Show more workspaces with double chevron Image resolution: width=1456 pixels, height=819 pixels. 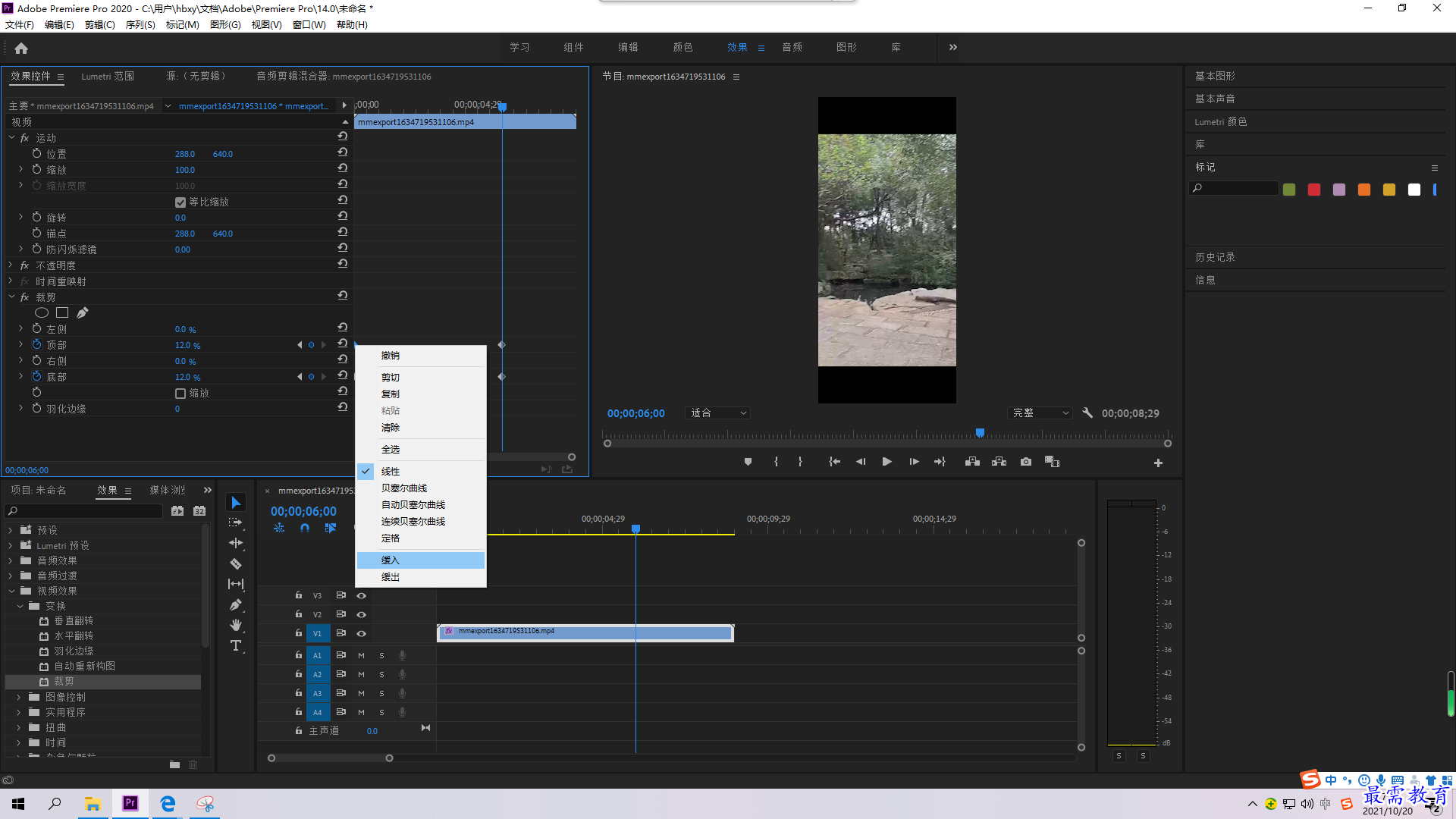953,47
